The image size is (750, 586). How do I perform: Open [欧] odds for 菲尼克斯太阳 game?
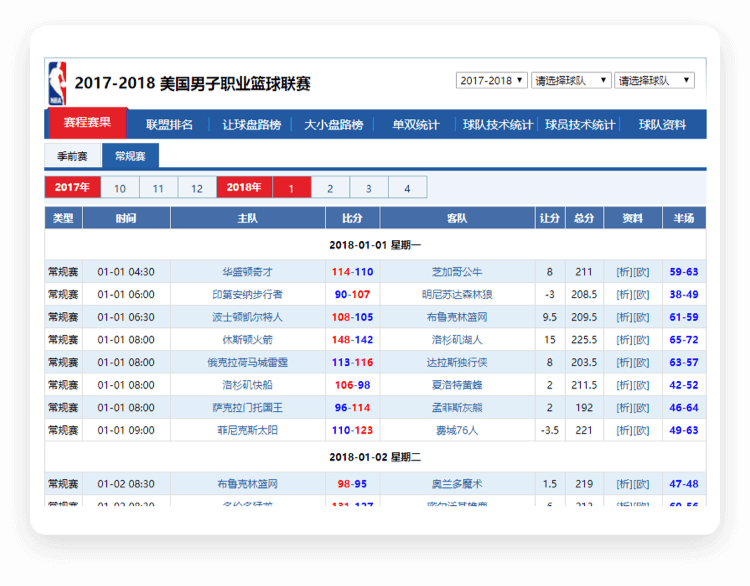click(641, 430)
